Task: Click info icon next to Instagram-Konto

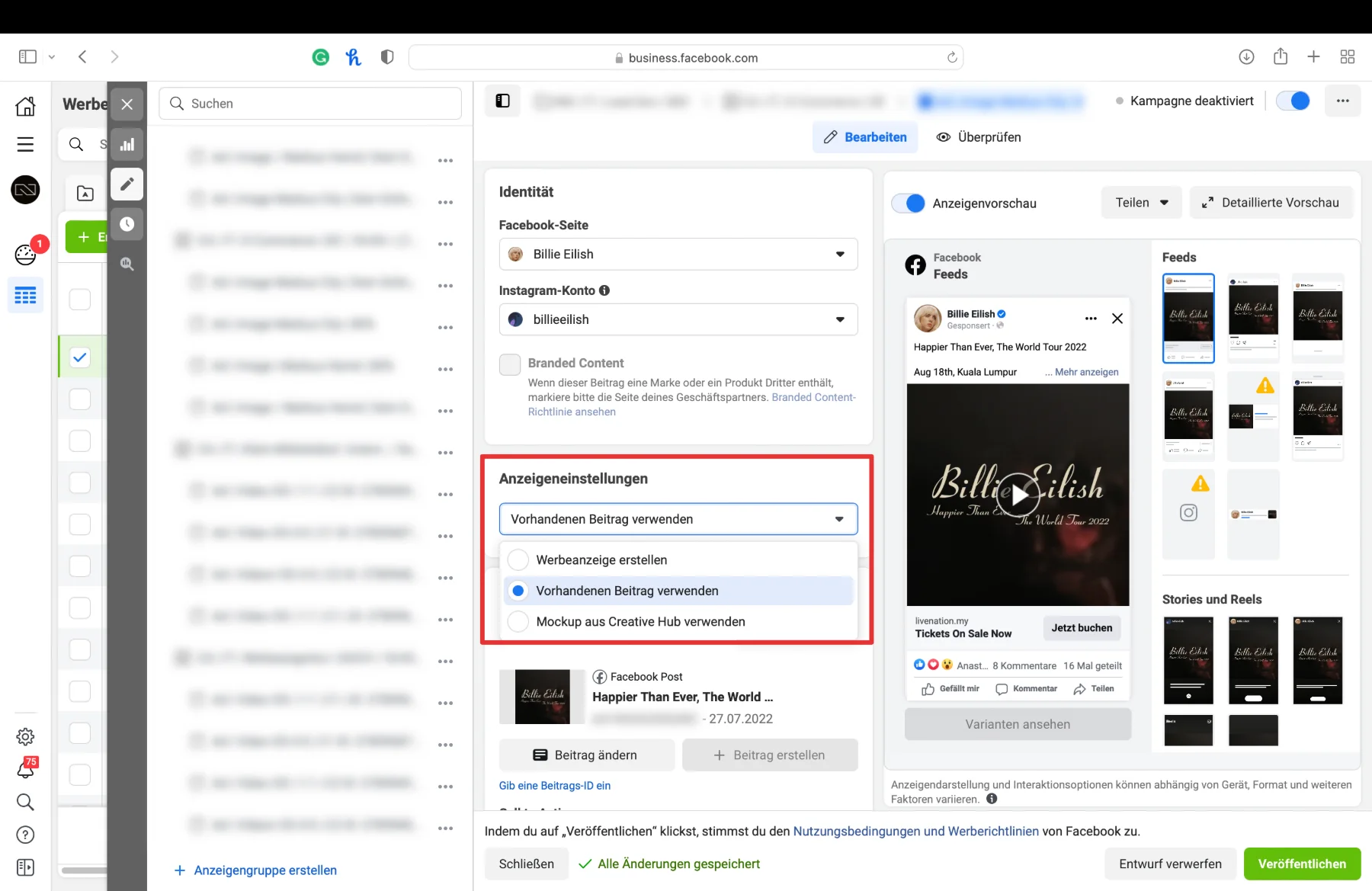Action: [604, 290]
